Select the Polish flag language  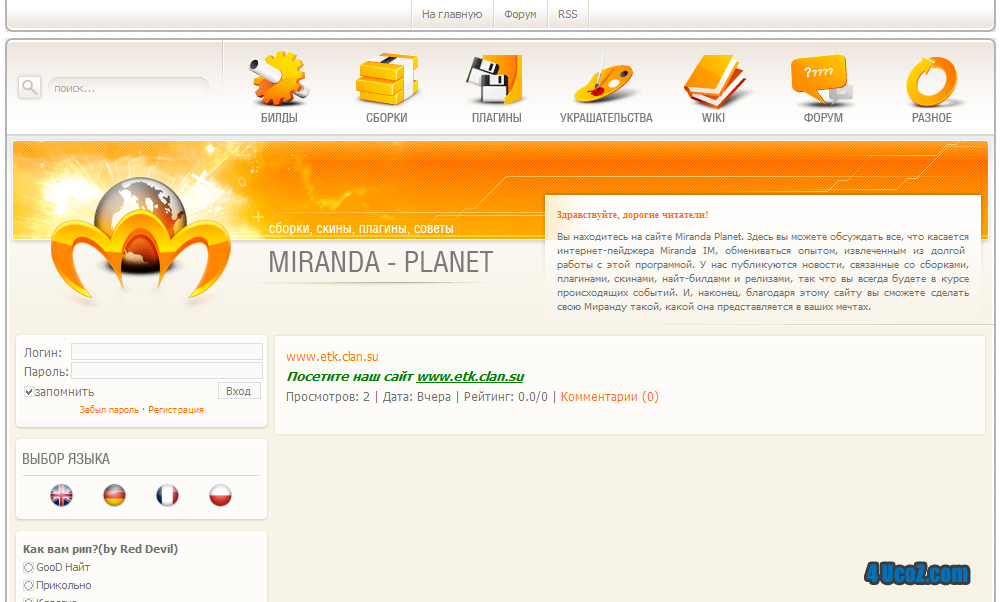click(220, 495)
